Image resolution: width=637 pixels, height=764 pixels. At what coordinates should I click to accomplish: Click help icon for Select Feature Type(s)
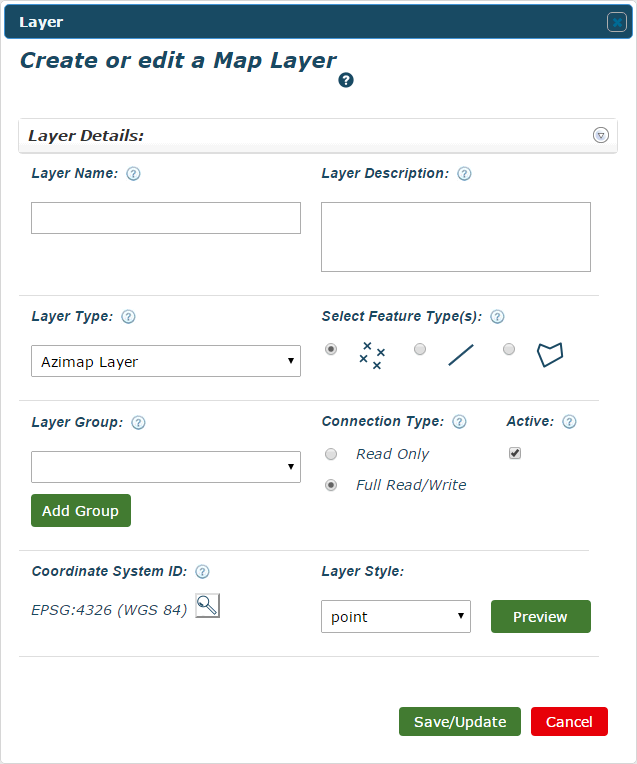(x=497, y=317)
